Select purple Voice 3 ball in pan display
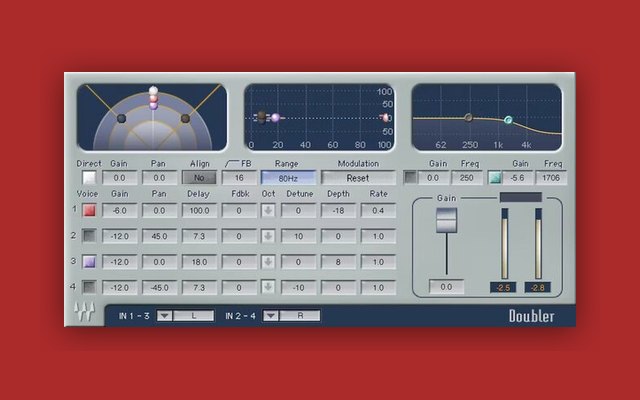Screen dimensions: 640x400 pyautogui.click(x=153, y=106)
